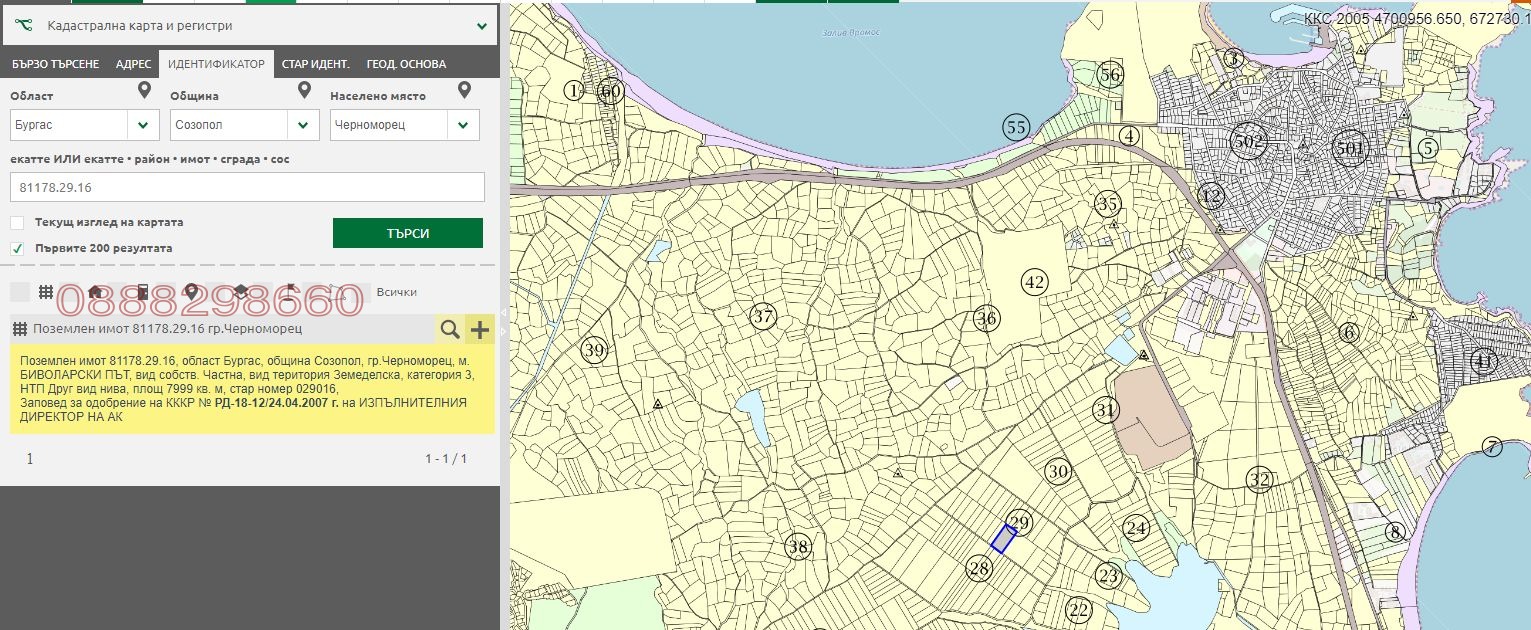This screenshot has height=630, width=1531.
Task: Click the flag filter icon
Action: click(x=291, y=292)
